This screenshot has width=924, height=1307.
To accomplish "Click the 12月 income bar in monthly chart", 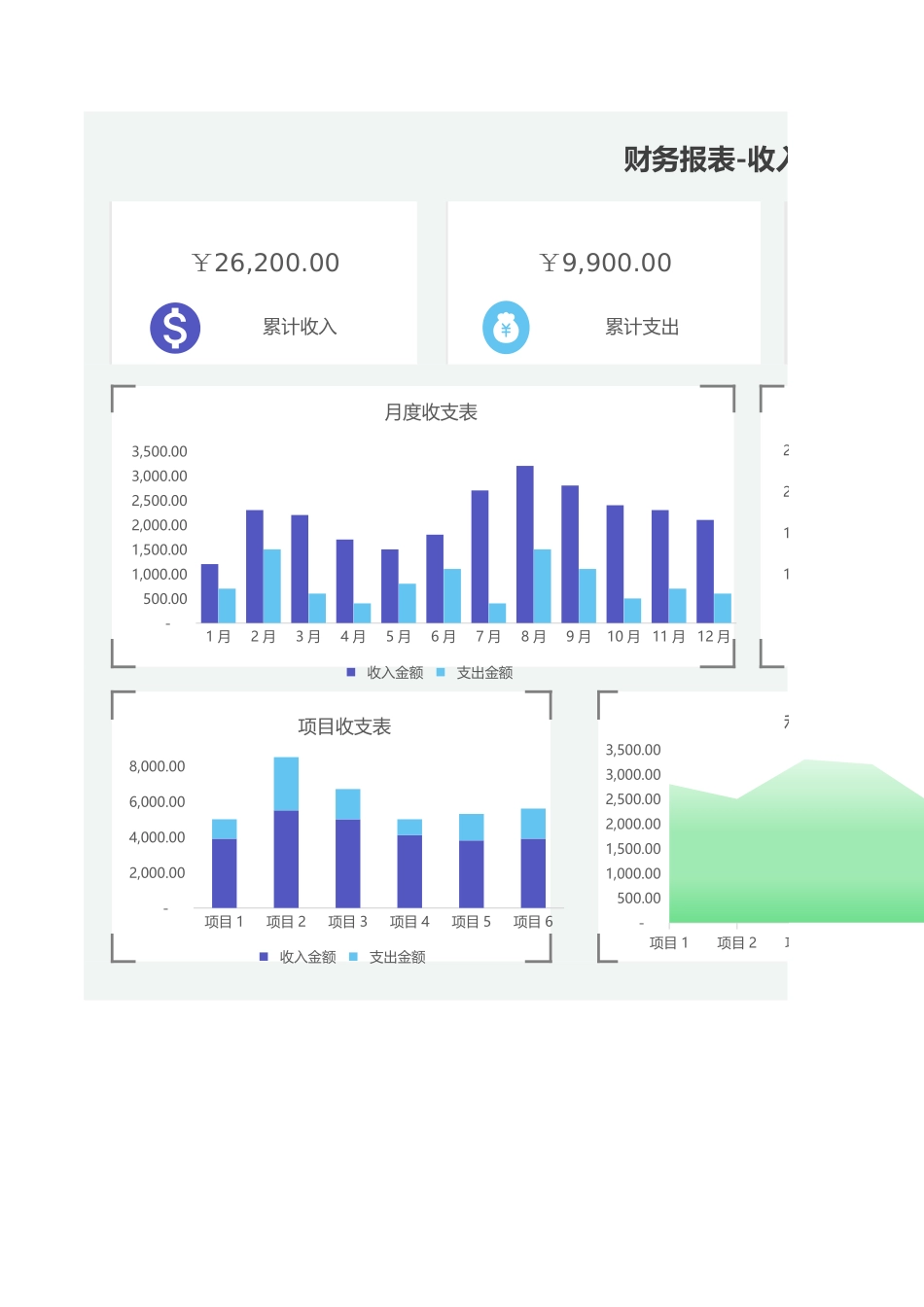I will (x=705, y=572).
